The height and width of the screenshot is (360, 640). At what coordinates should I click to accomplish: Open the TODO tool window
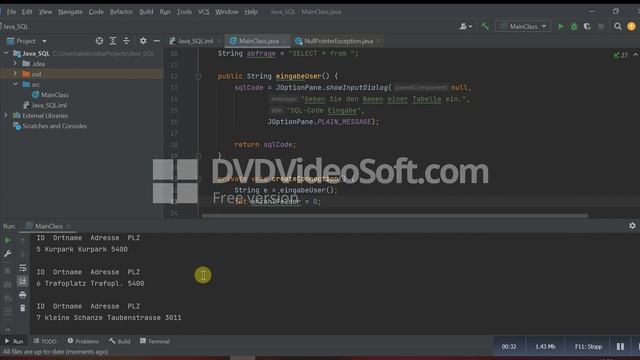[45, 341]
